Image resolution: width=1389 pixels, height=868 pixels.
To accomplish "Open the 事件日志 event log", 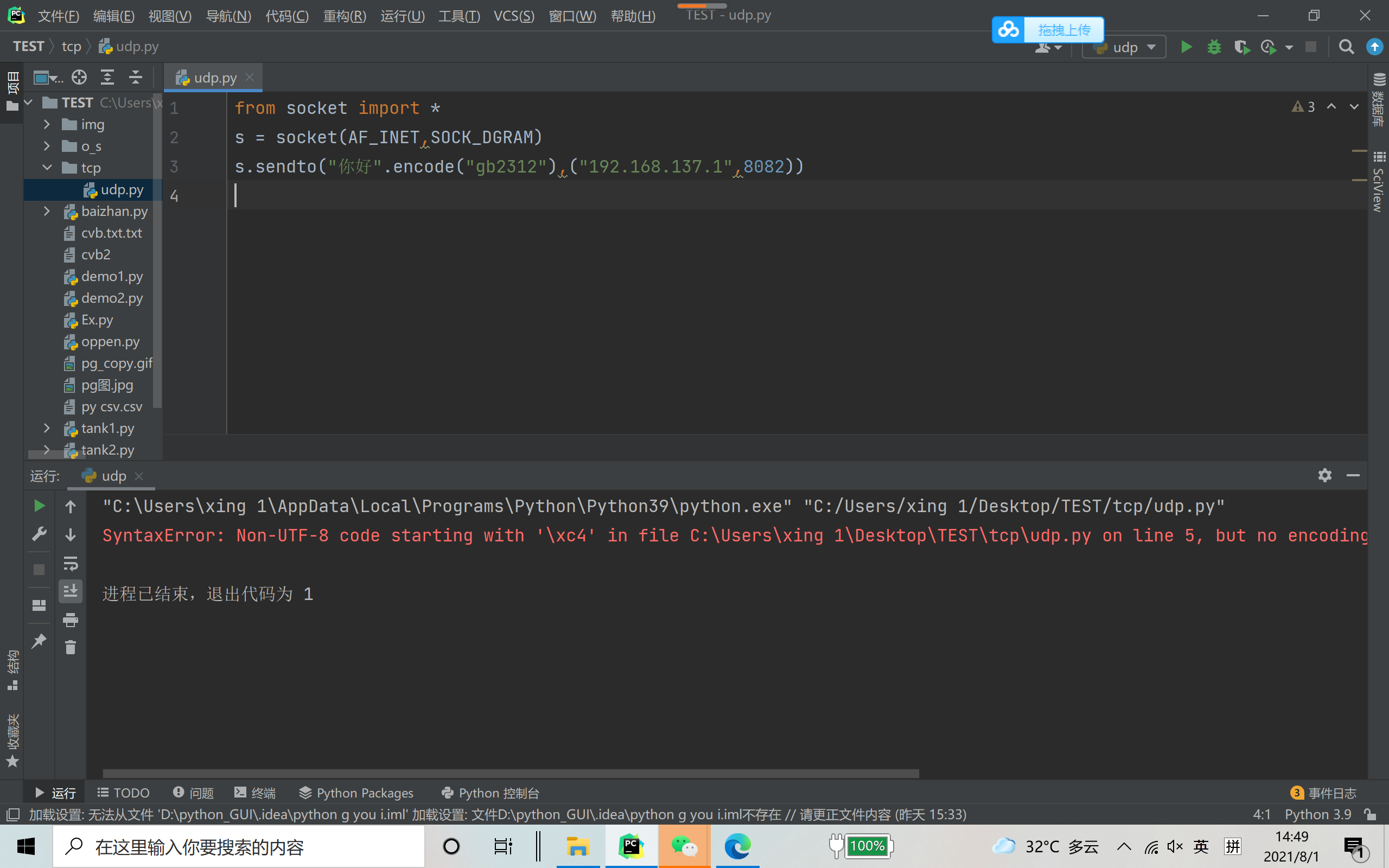I will pos(1323,793).
